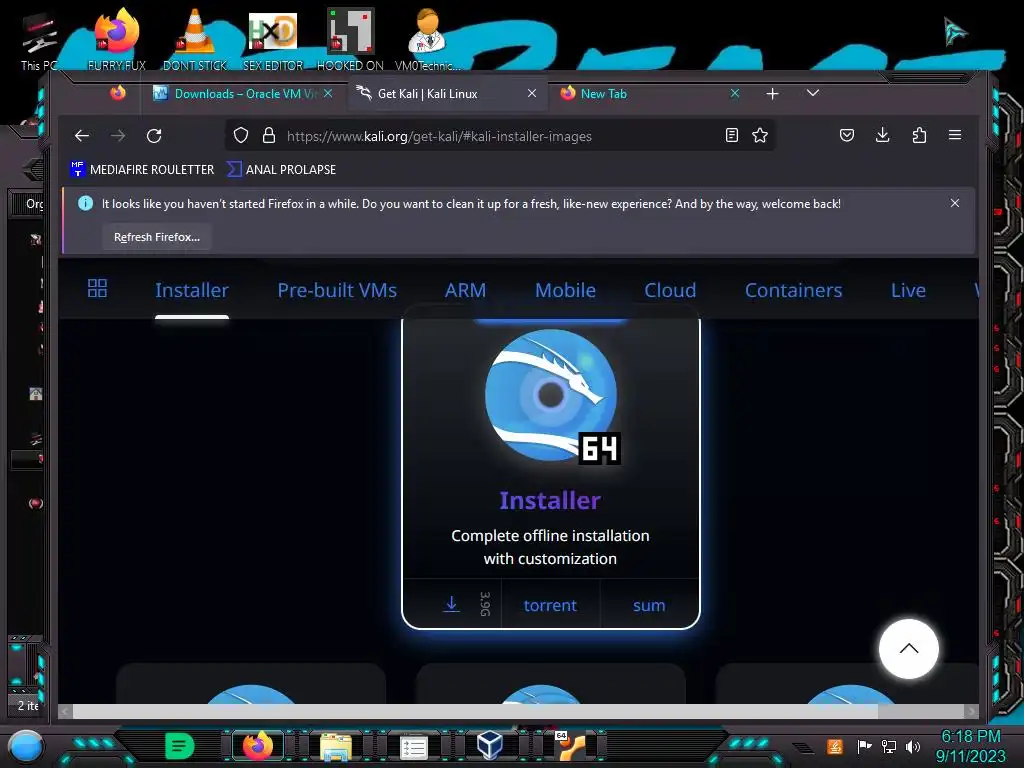Dismiss the Firefox refresh notification bar

pos(955,203)
